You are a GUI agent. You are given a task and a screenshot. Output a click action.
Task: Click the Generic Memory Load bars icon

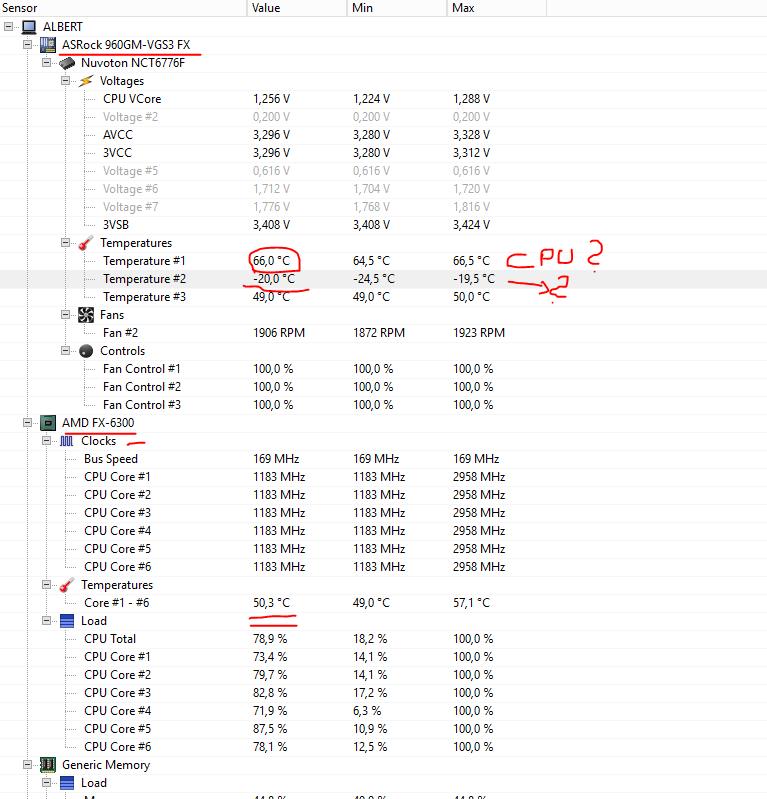click(67, 783)
